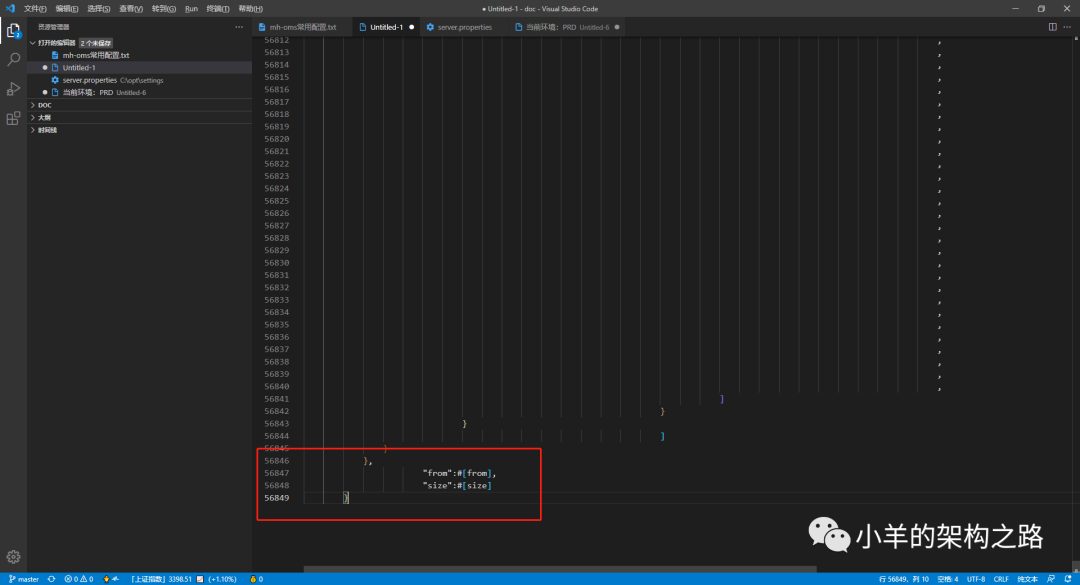Viewport: 1080px width, 585px height.
Task: Click the +1.10% change in status bar
Action: [x=222, y=579]
